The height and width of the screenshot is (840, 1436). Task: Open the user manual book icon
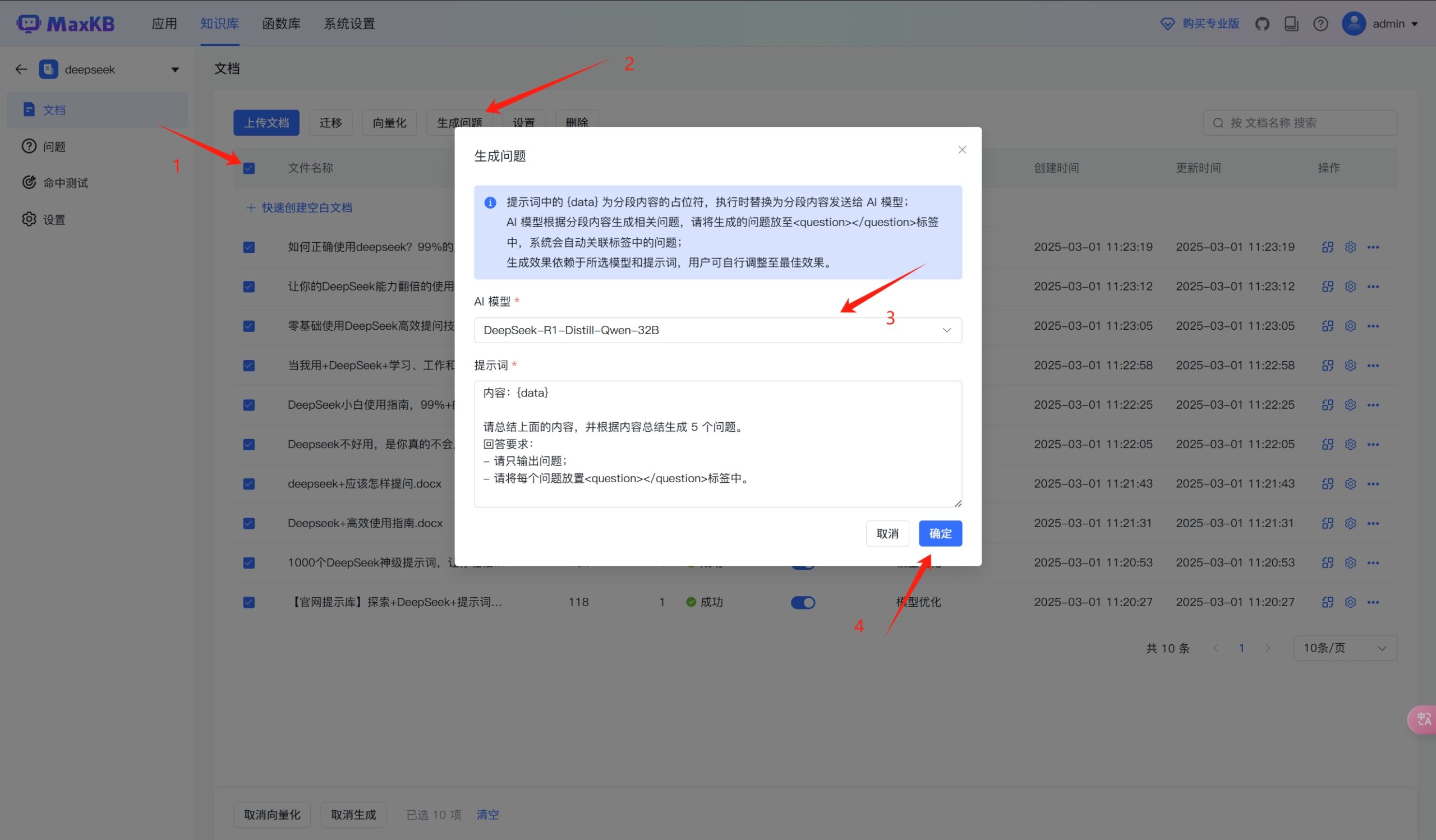[1291, 24]
